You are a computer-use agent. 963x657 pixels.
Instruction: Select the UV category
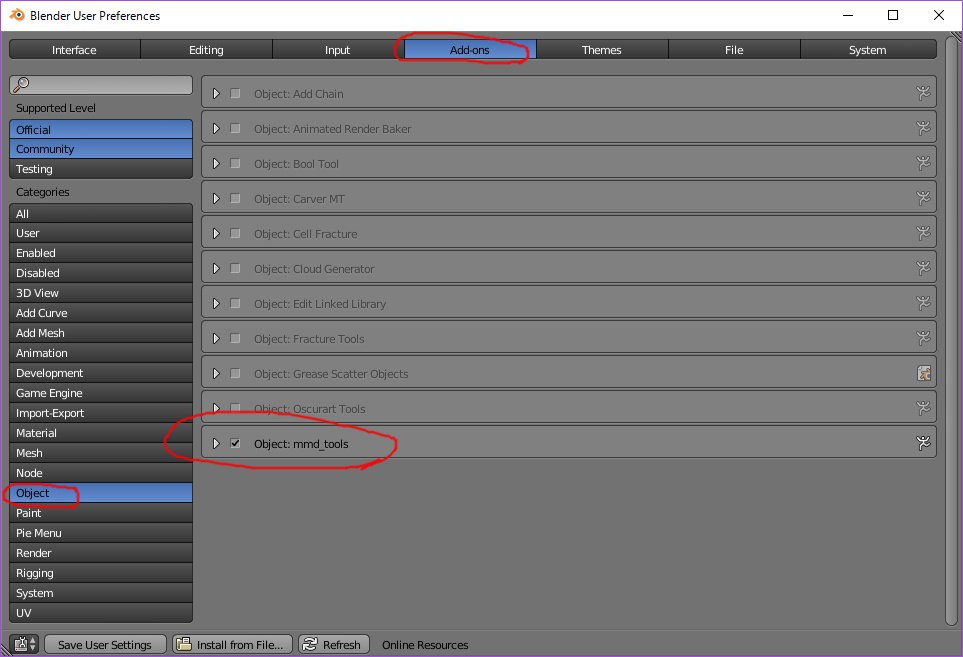pyautogui.click(x=101, y=613)
